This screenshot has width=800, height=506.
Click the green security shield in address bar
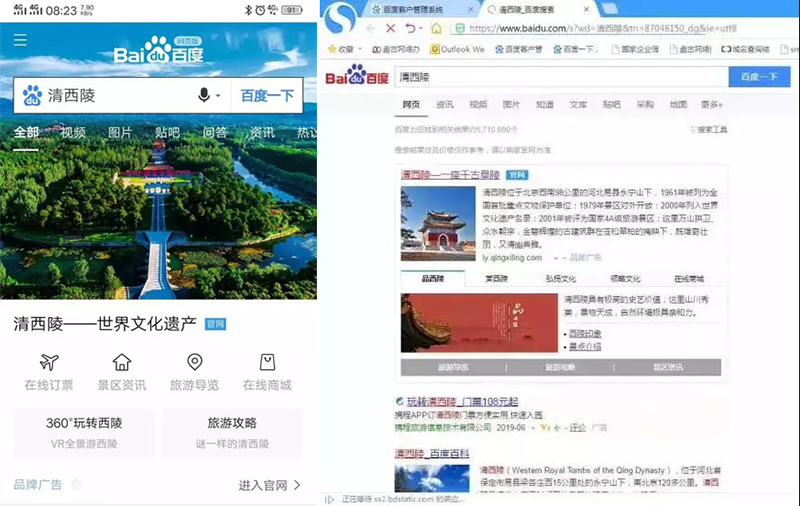pyautogui.click(x=460, y=29)
